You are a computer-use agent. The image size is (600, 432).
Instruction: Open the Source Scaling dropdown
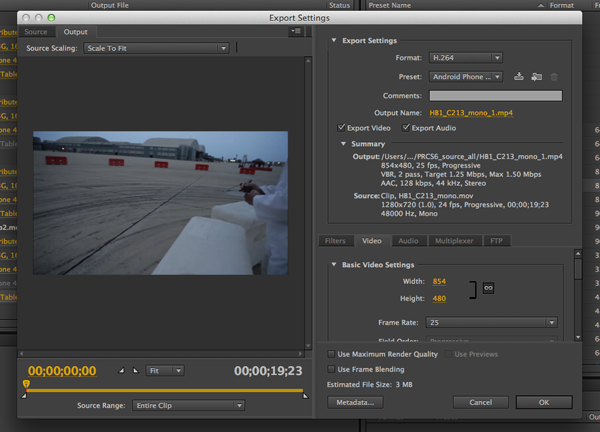click(156, 48)
